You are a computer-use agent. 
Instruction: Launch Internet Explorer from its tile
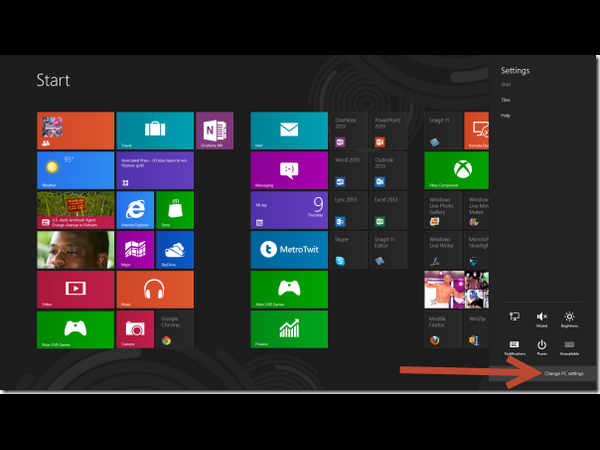pos(134,210)
